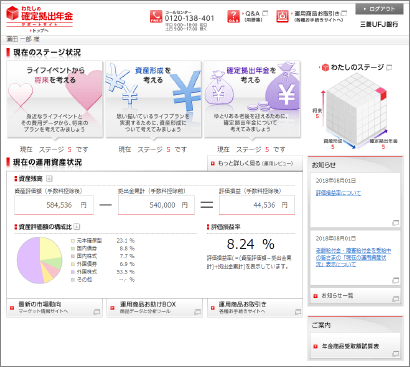Click the 8.24 % return rate value
The width and height of the screenshot is (410, 367).
(251, 244)
